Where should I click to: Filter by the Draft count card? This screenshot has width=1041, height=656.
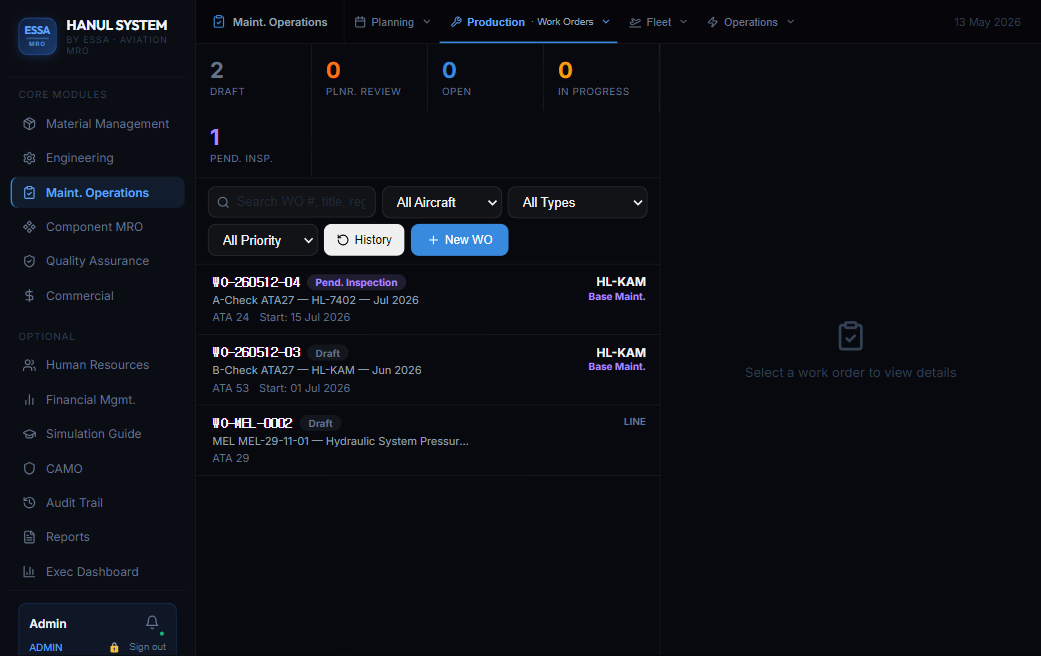tap(254, 78)
